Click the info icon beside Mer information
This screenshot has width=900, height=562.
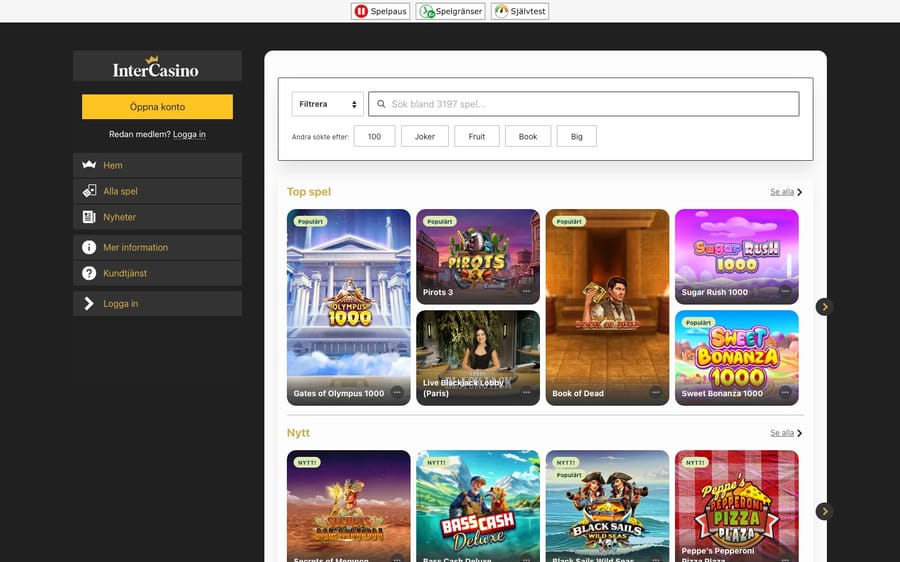[89, 247]
